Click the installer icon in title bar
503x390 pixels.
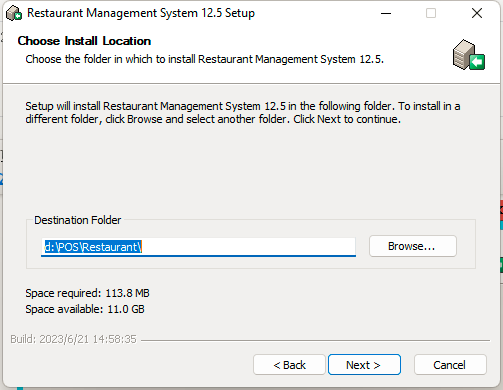coord(14,13)
